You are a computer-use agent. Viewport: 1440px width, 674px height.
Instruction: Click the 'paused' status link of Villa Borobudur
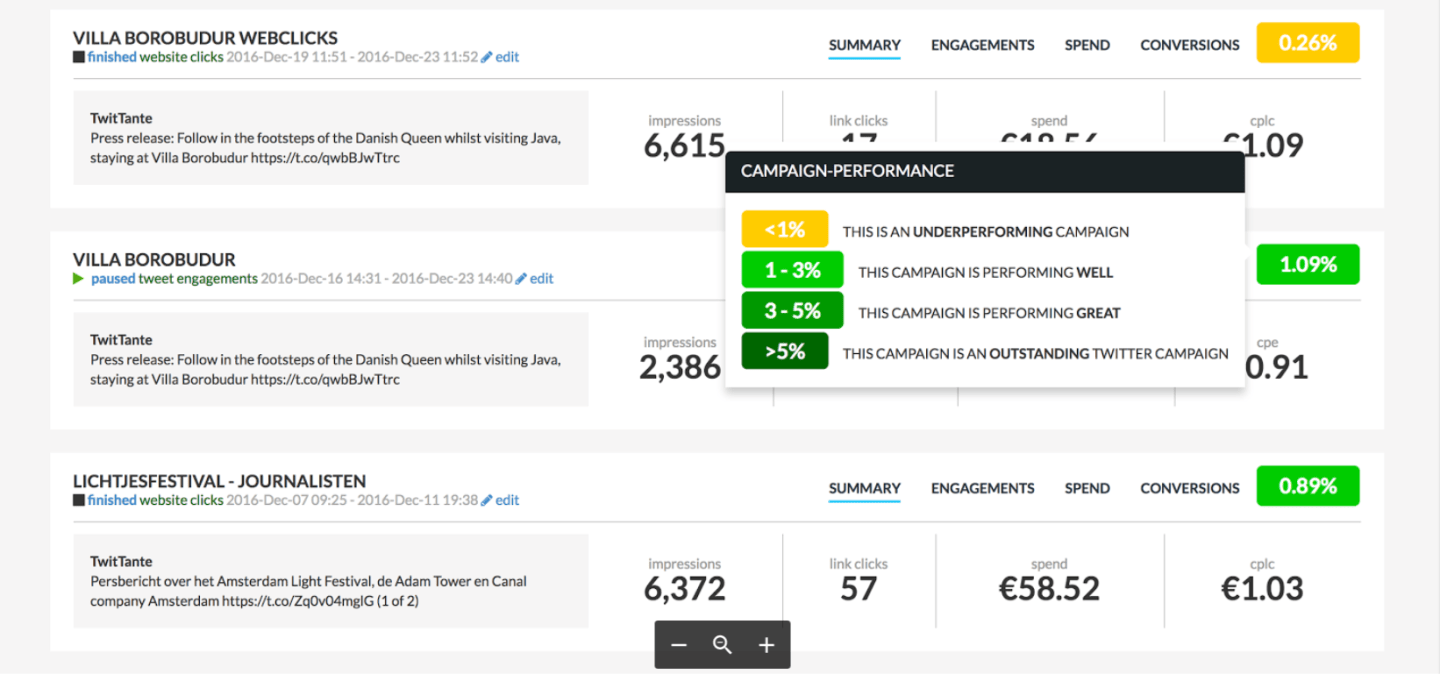[112, 279]
